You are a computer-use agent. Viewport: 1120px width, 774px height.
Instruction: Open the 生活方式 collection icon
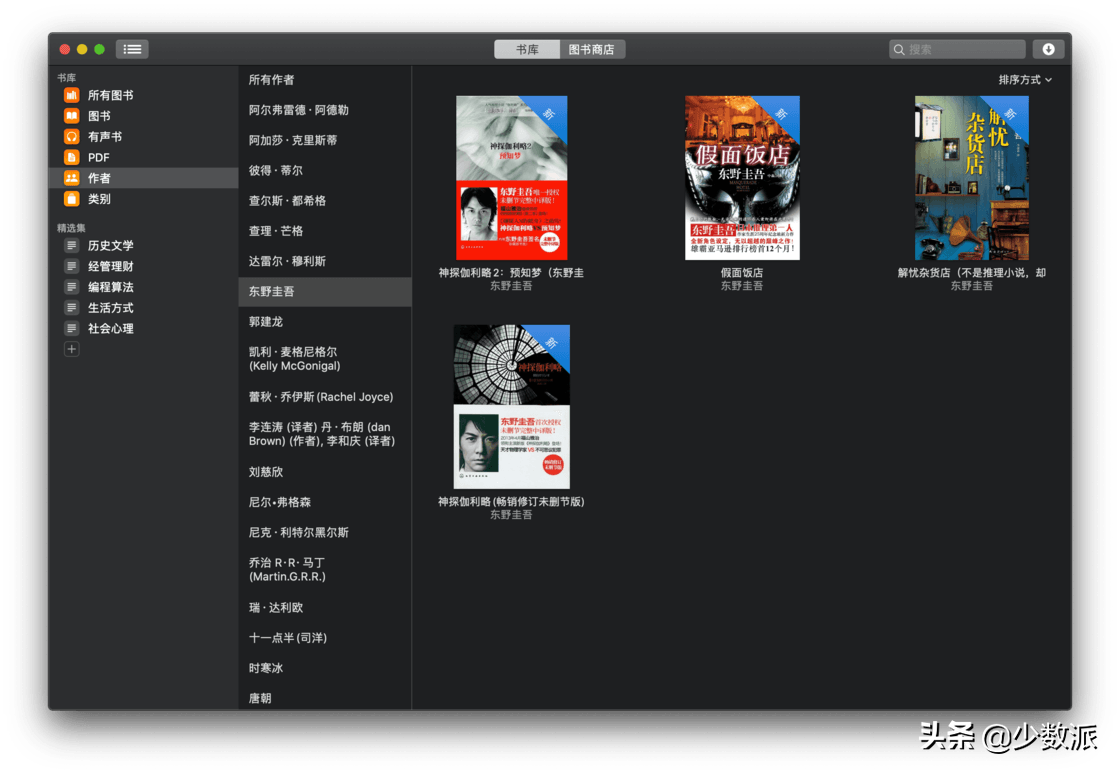[x=71, y=308]
